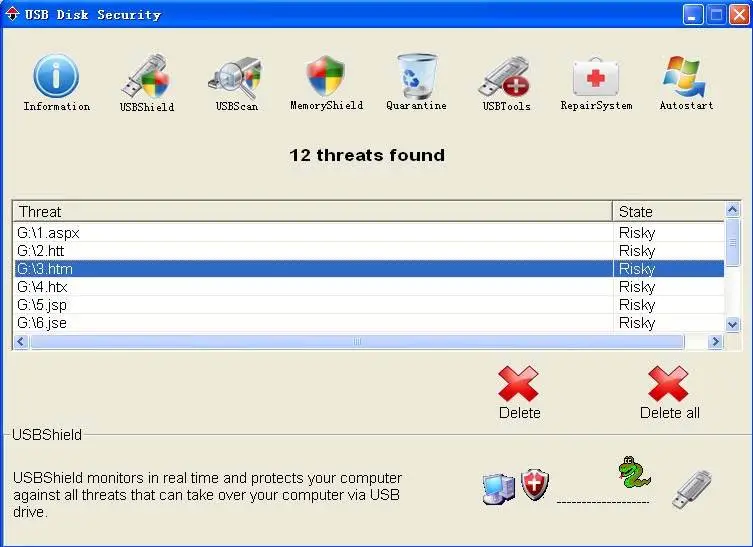
Task: Open the Quarantine bin
Action: point(416,83)
